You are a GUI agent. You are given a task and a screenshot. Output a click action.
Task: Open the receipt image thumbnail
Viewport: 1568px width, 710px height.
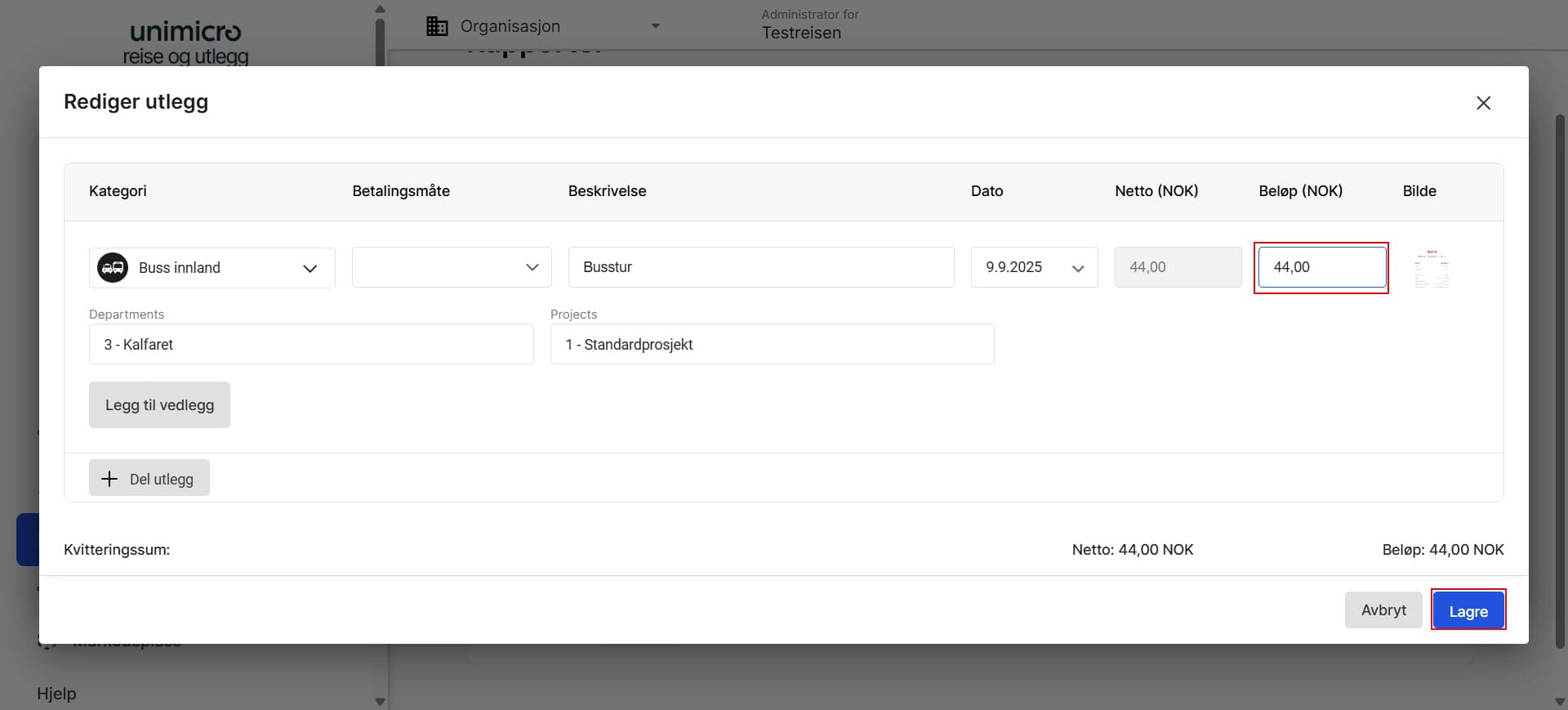[x=1432, y=268]
